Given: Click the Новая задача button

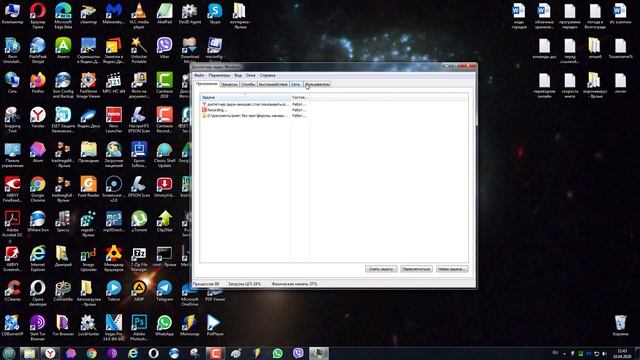Looking at the screenshot, I should [451, 269].
